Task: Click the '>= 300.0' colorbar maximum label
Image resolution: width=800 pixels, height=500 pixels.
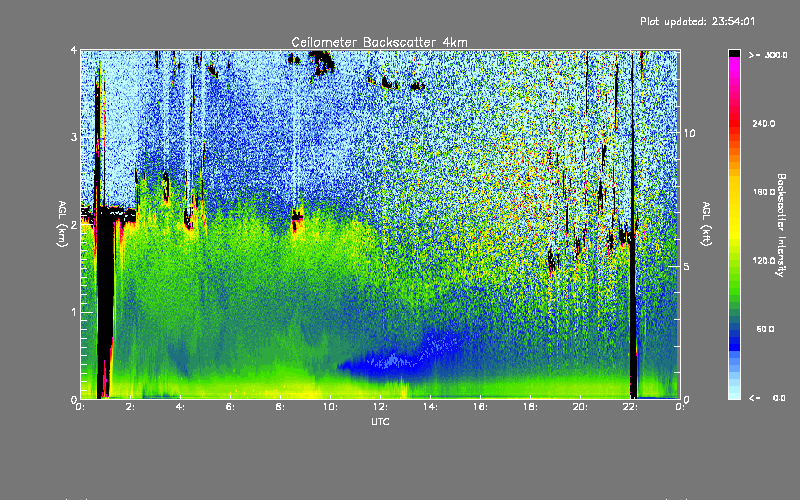Action: tap(768, 55)
